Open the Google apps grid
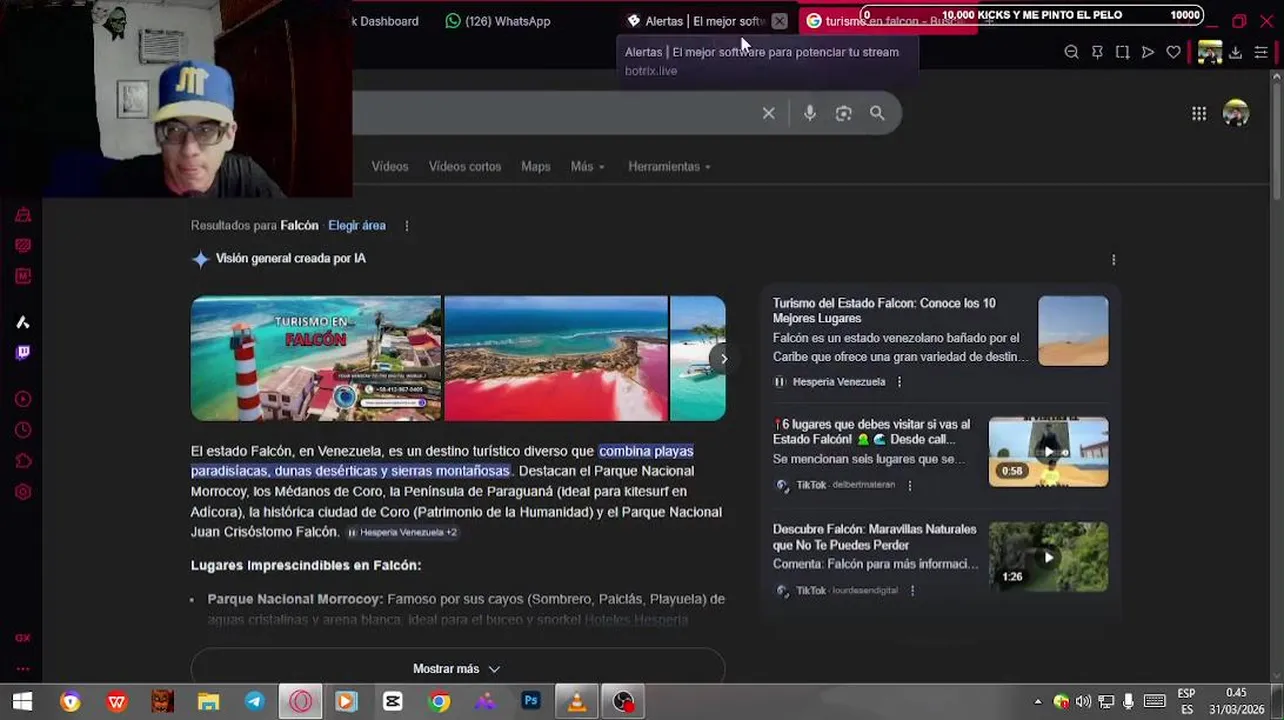The width and height of the screenshot is (1284, 720). point(1199,113)
